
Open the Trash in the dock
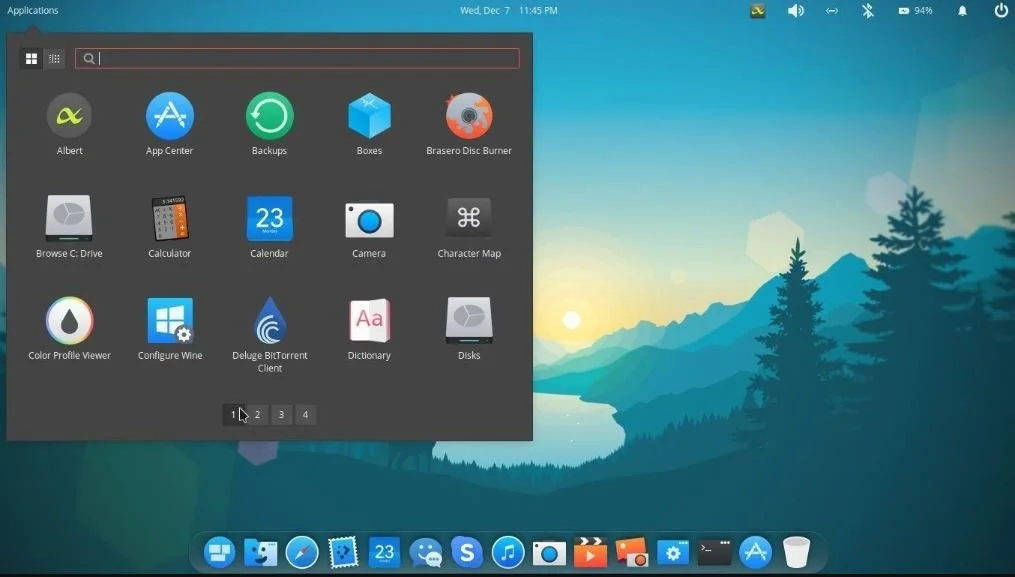(795, 551)
